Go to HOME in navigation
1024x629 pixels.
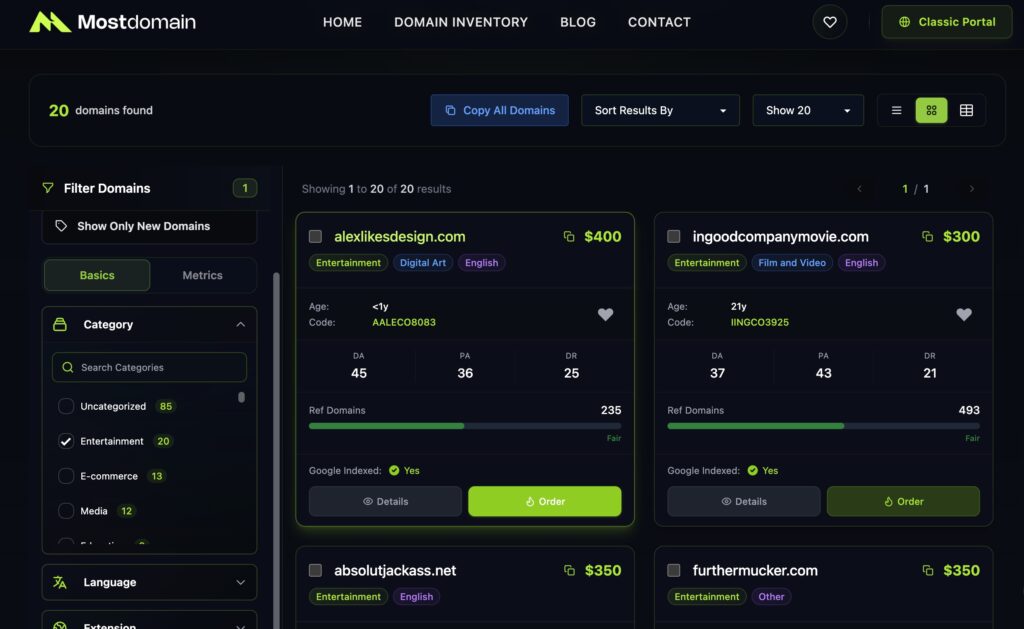click(342, 22)
